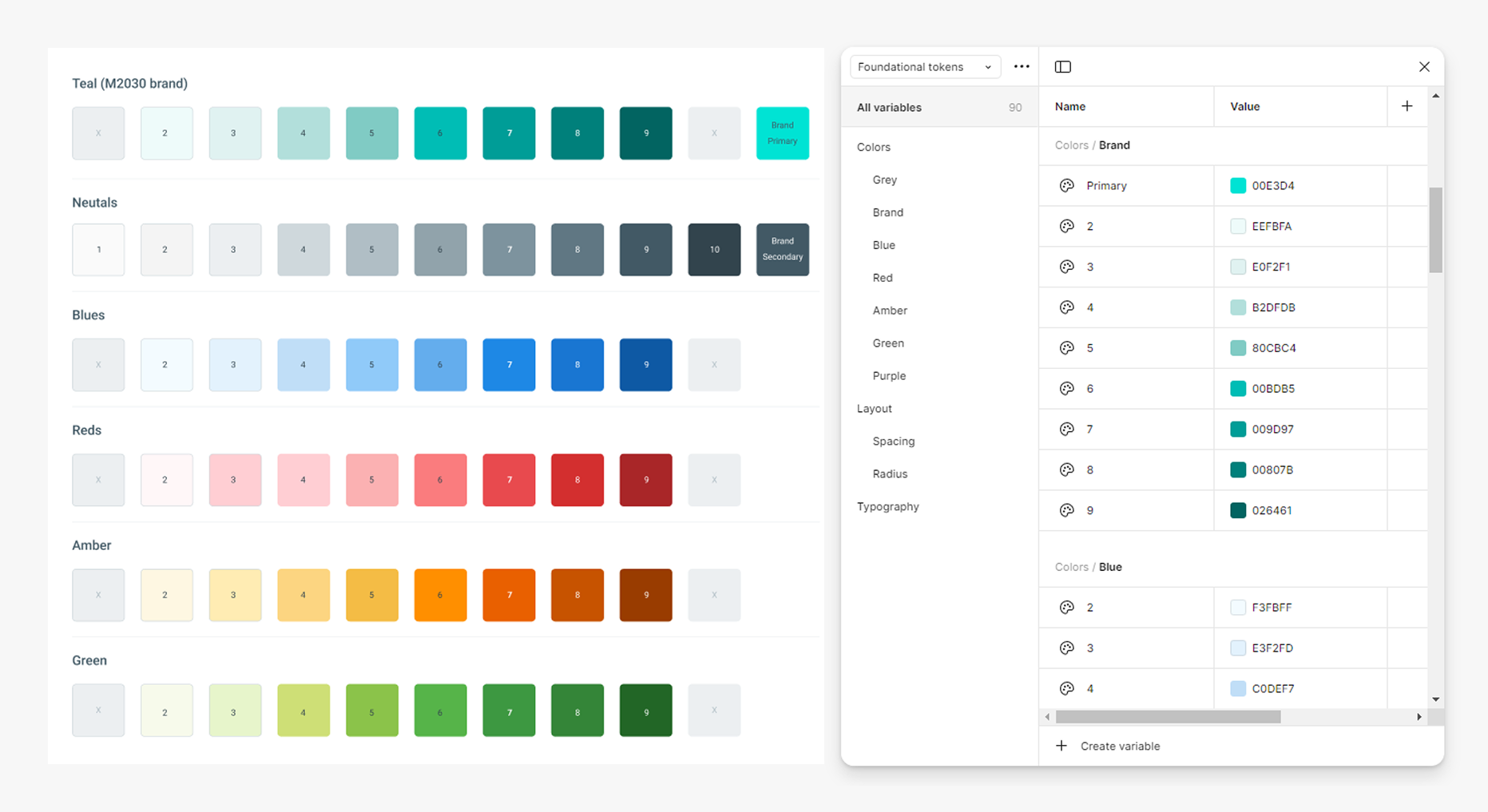Click palette icon in F3FBFF row
This screenshot has height=812, width=1488.
click(x=1066, y=608)
